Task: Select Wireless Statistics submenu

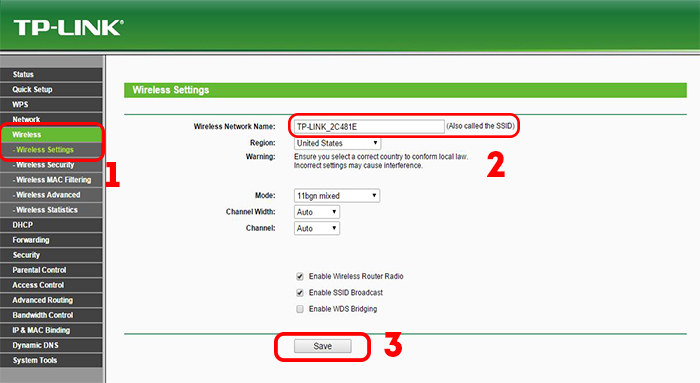Action: 51,210
